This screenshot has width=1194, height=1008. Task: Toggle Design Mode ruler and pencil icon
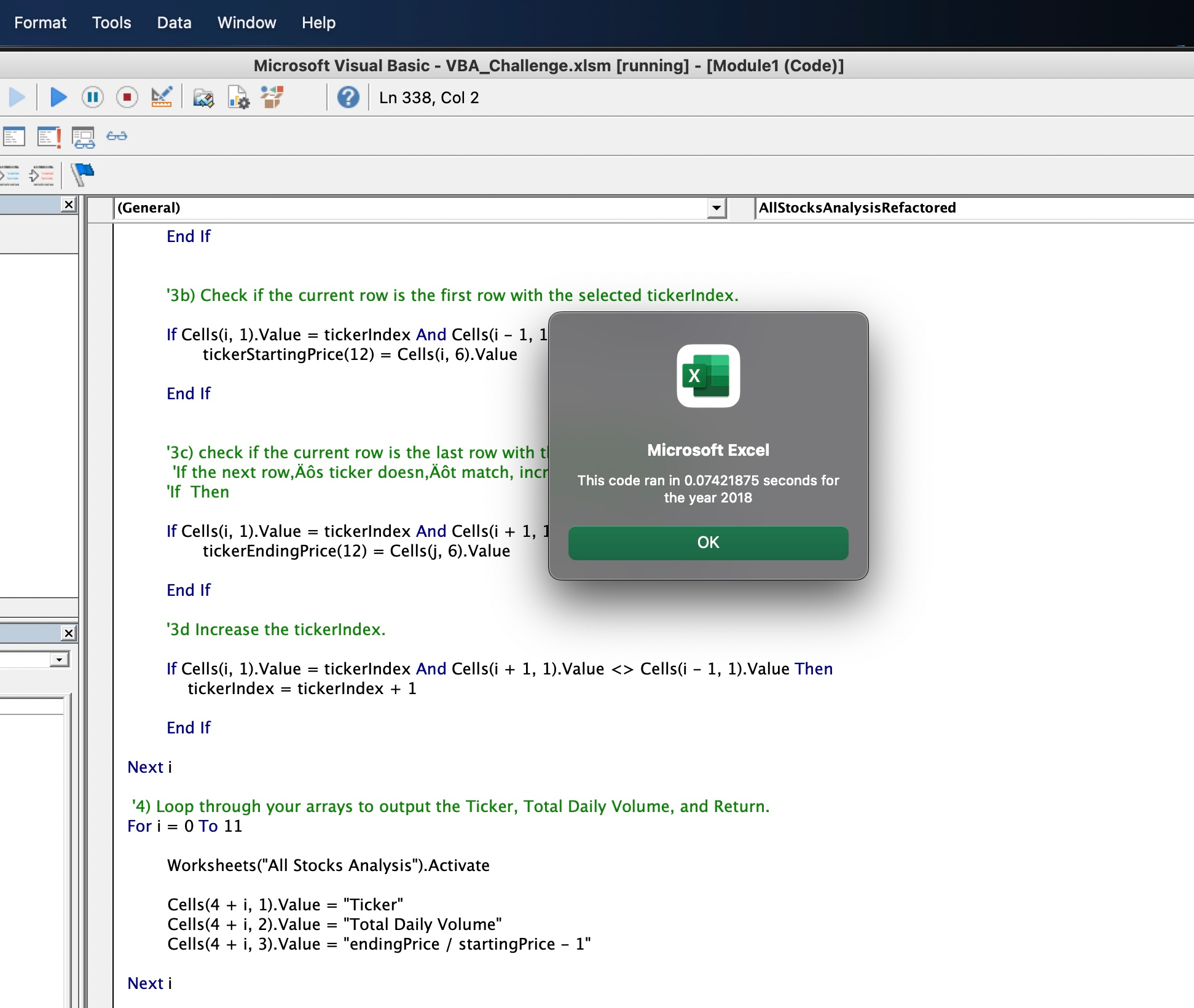pos(162,97)
